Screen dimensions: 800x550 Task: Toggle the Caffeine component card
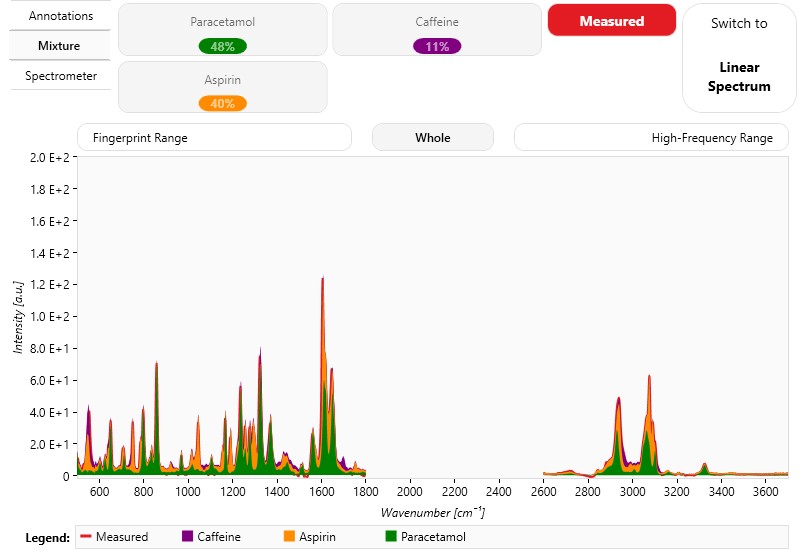tap(437, 22)
